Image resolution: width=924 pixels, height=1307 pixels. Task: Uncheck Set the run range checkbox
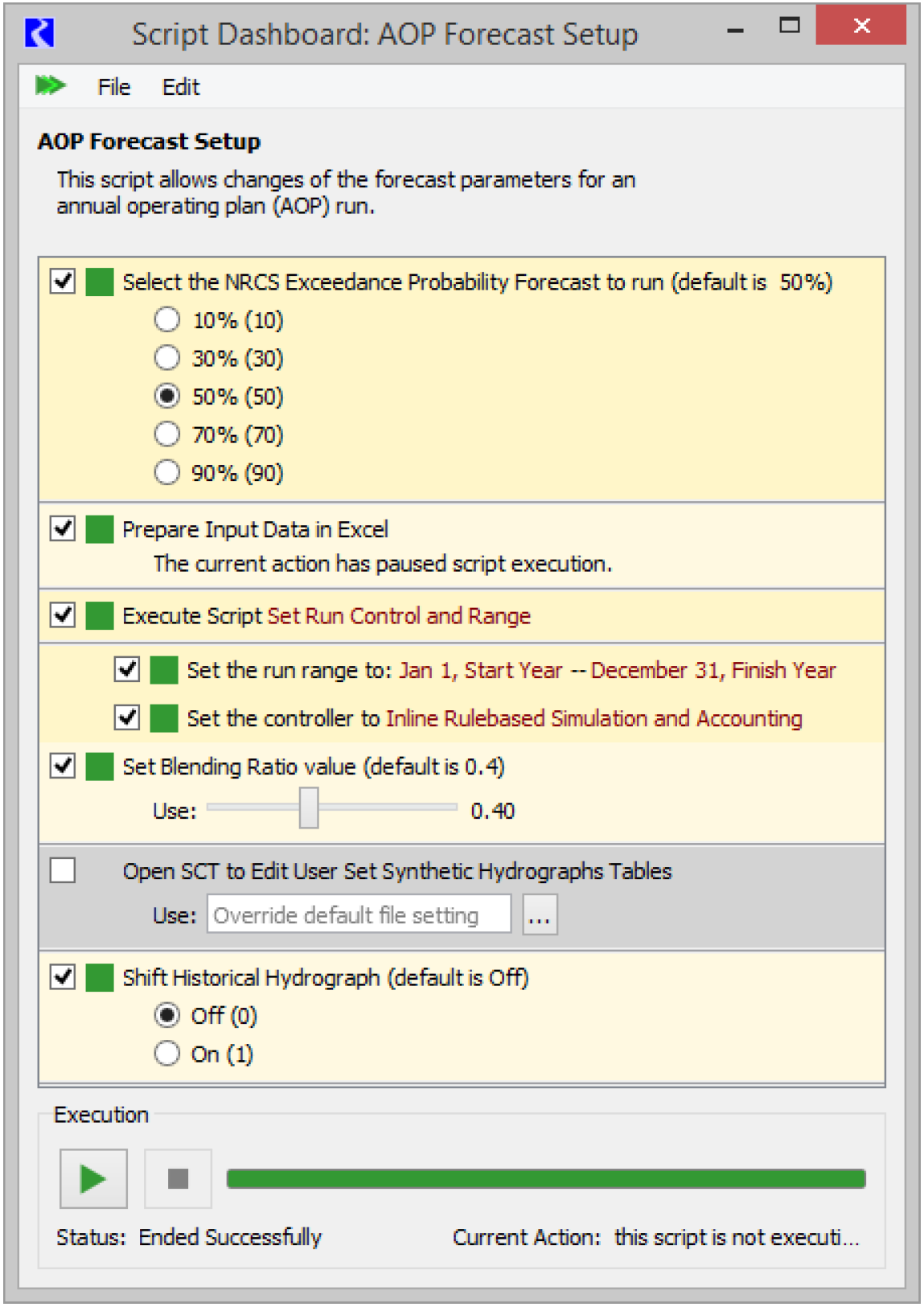tap(127, 669)
